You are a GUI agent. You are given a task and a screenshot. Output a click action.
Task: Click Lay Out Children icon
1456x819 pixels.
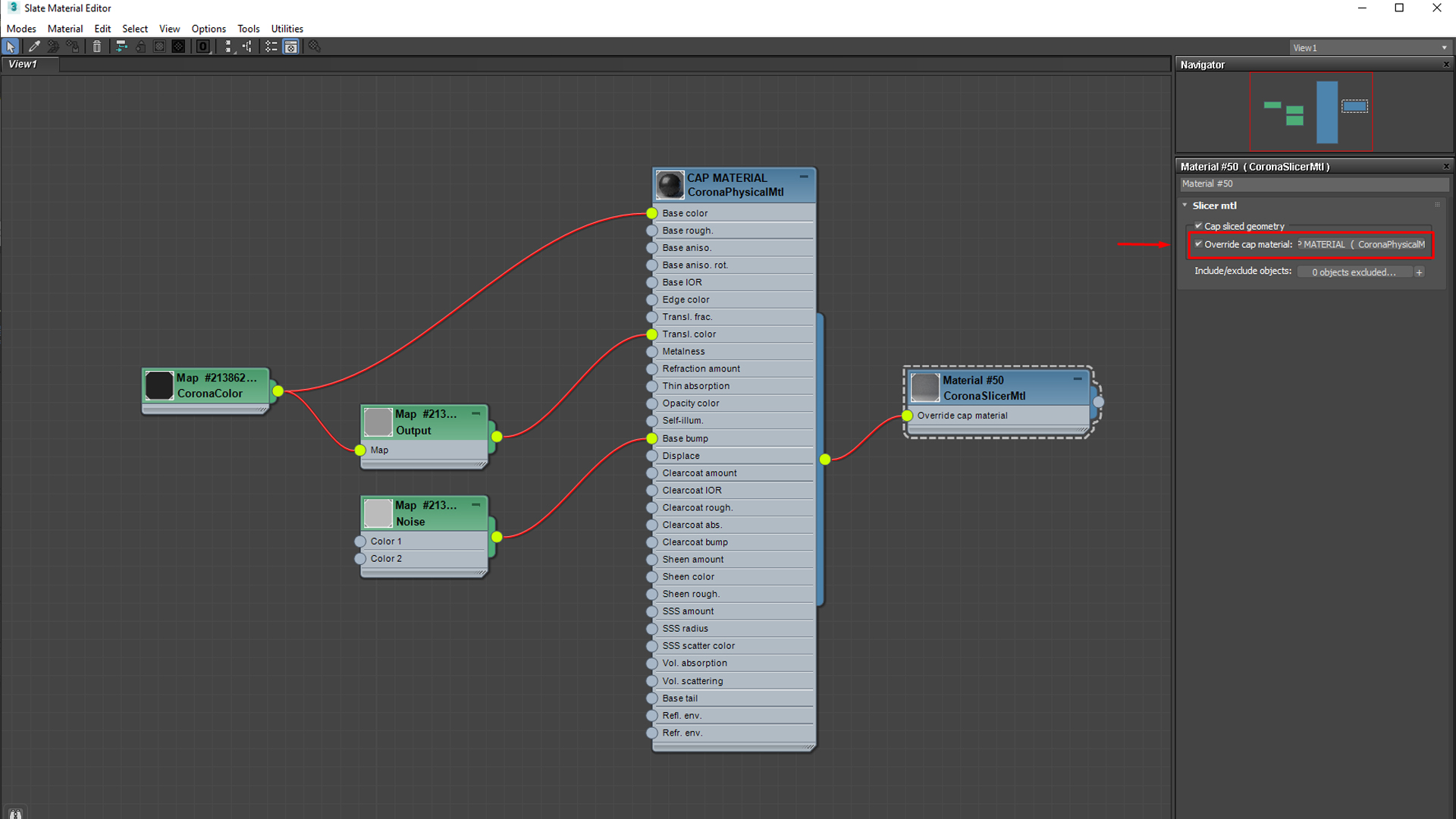247,47
